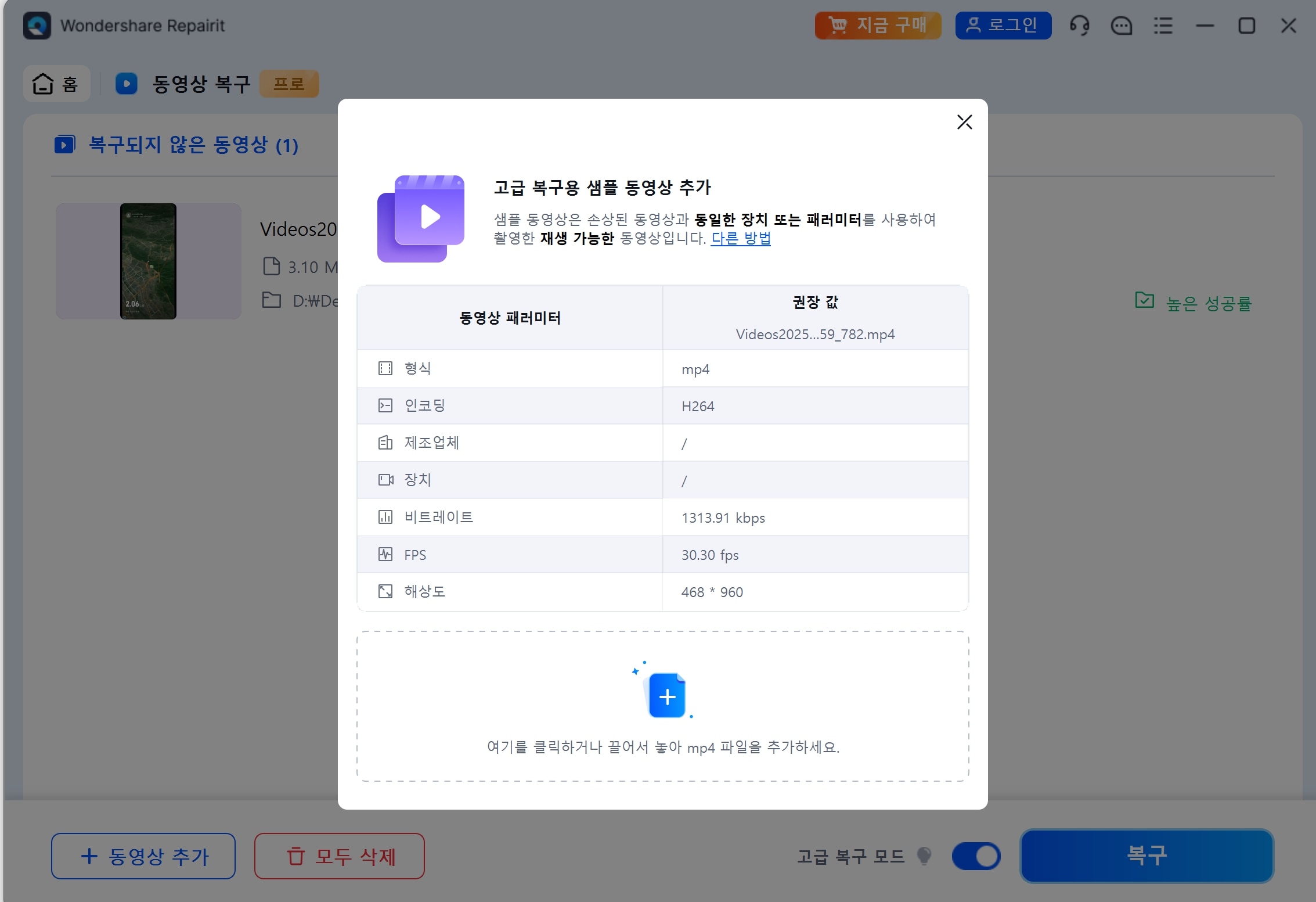Open the menu list icon

(x=1163, y=26)
